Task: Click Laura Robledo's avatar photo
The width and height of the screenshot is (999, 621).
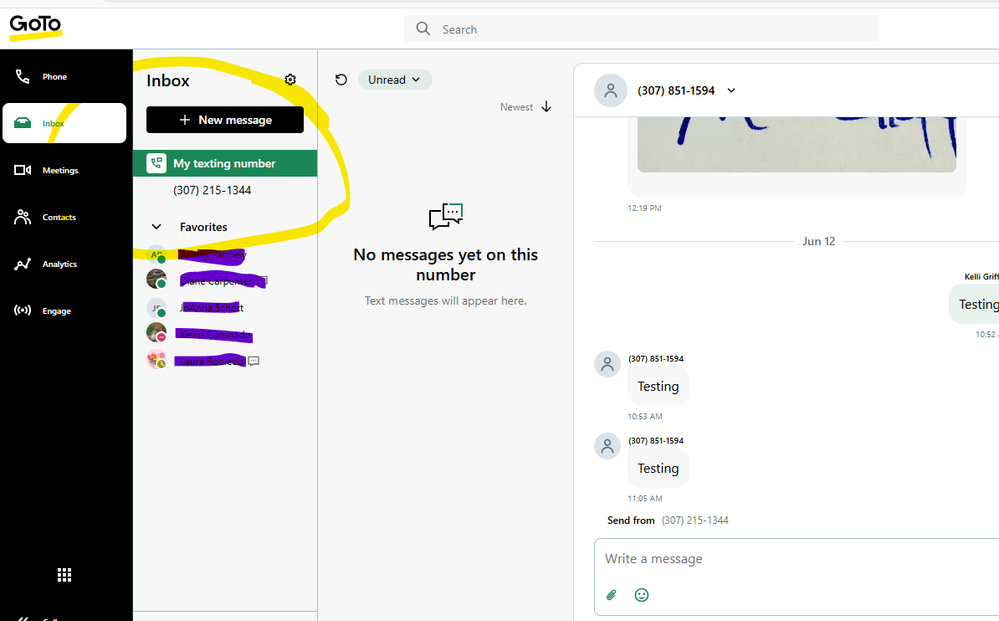Action: tap(156, 359)
